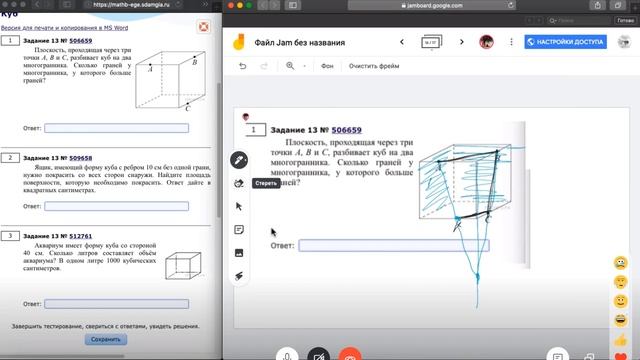The width and height of the screenshot is (640, 360).
Task: Open the Jamboard more options menu
Action: (511, 42)
